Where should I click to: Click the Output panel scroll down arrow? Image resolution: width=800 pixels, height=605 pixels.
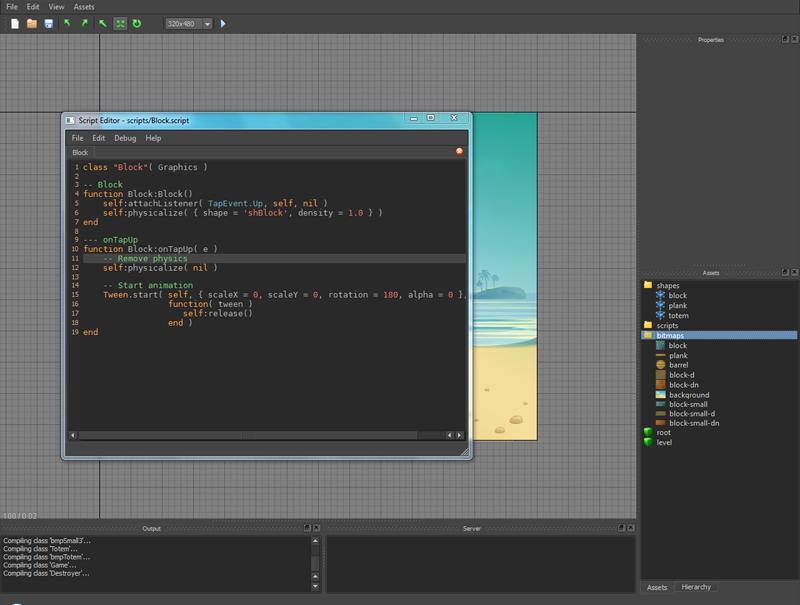[x=315, y=587]
